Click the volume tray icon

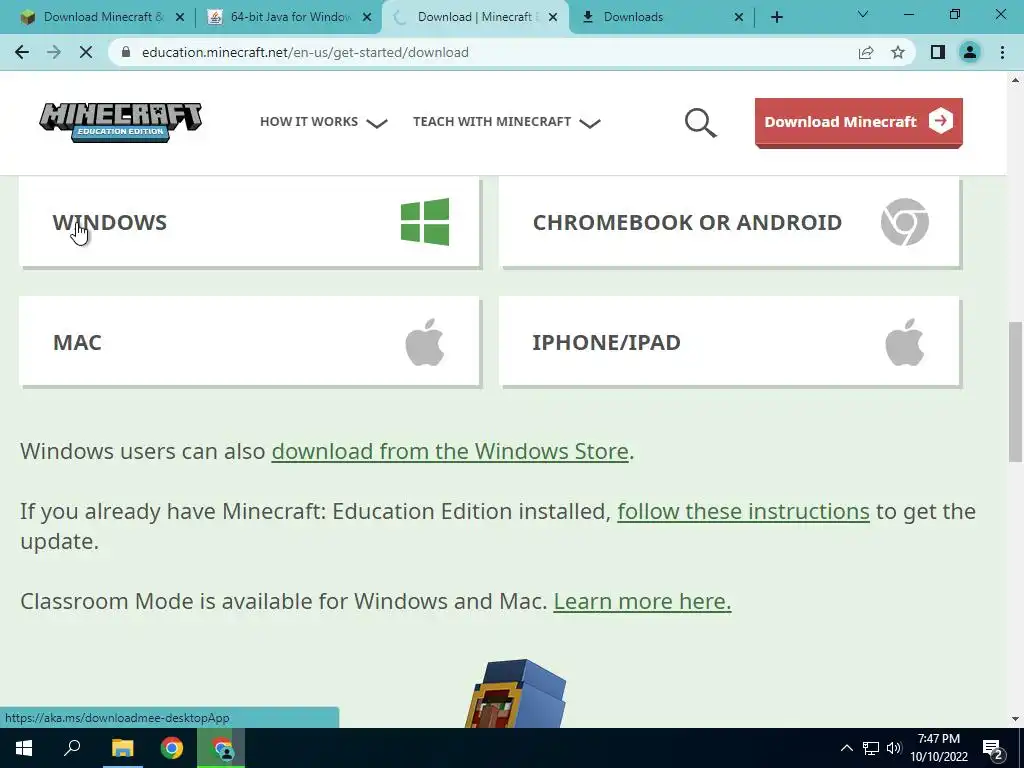click(x=894, y=748)
